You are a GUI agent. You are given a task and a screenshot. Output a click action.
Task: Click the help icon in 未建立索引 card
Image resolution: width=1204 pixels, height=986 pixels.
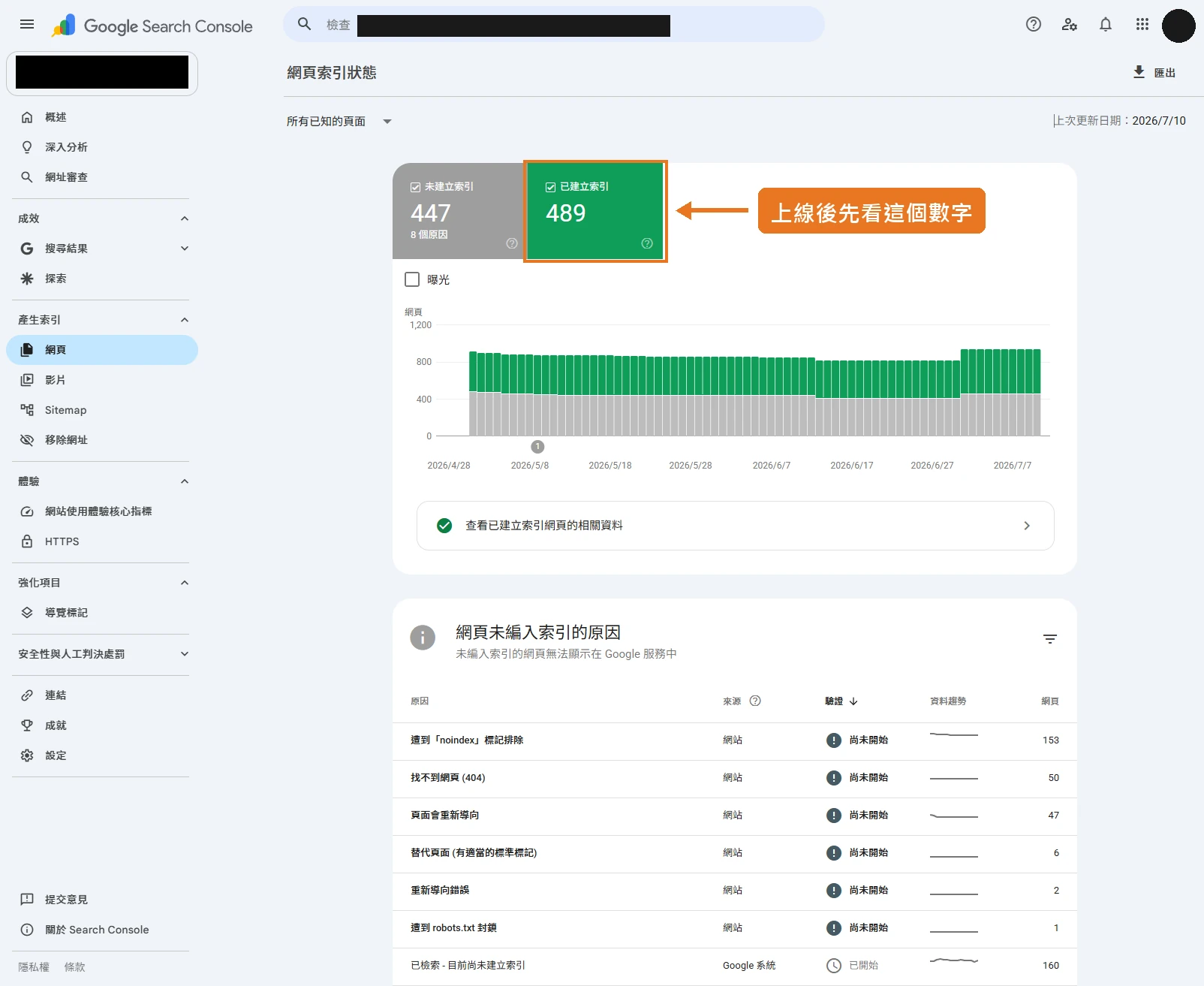pyautogui.click(x=512, y=243)
